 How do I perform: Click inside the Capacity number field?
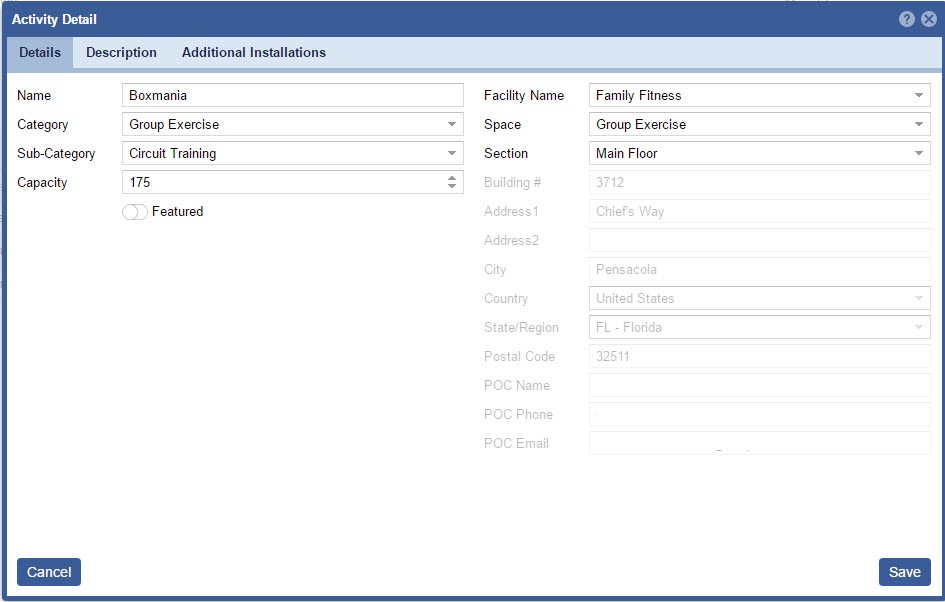point(282,183)
